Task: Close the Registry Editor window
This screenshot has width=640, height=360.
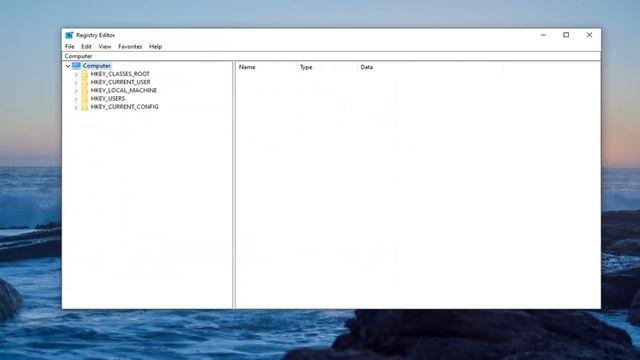Action: 589,35
